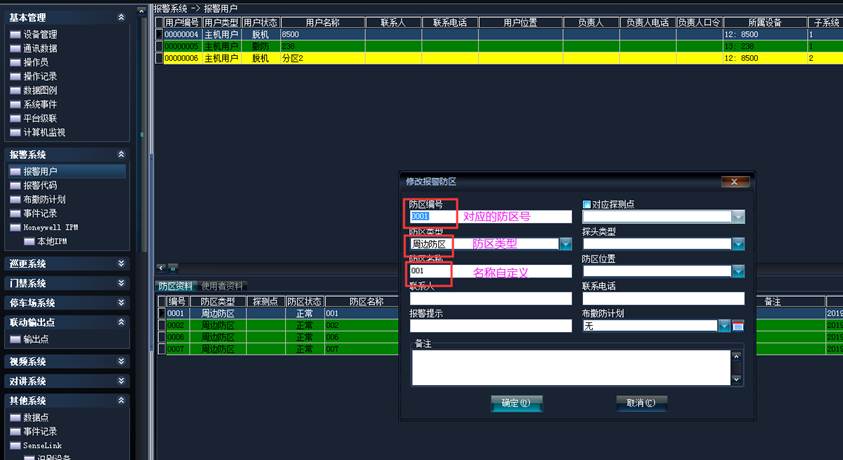The height and width of the screenshot is (460, 843).
Task: Switch to the 使用者资料 tab
Action: [222, 286]
